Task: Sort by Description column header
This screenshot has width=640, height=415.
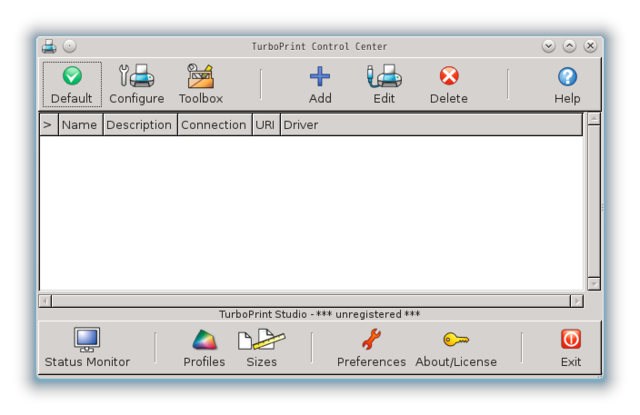Action: [x=140, y=125]
